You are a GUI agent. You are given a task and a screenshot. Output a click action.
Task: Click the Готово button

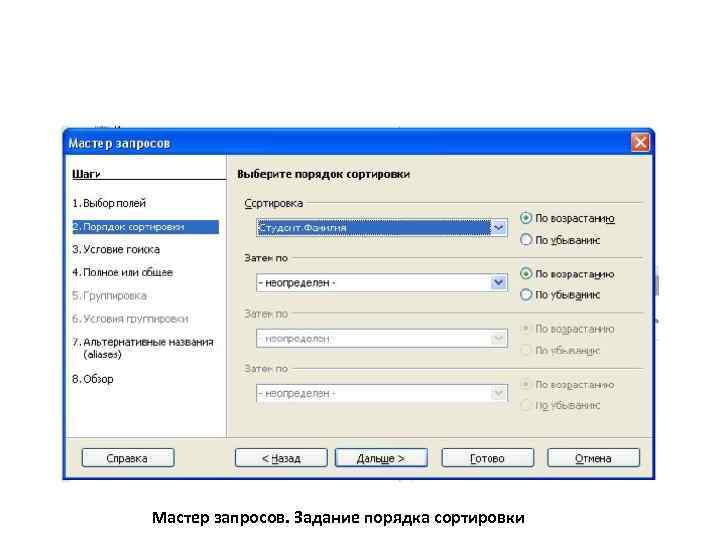(488, 458)
